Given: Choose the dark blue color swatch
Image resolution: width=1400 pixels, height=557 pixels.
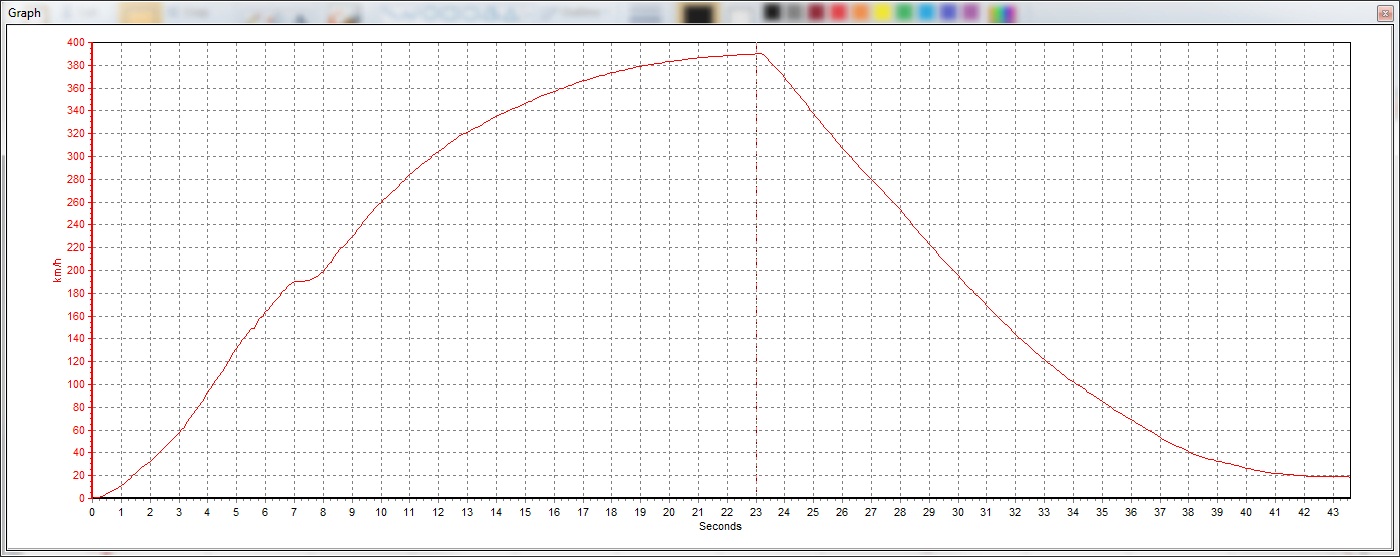Looking at the screenshot, I should (948, 13).
